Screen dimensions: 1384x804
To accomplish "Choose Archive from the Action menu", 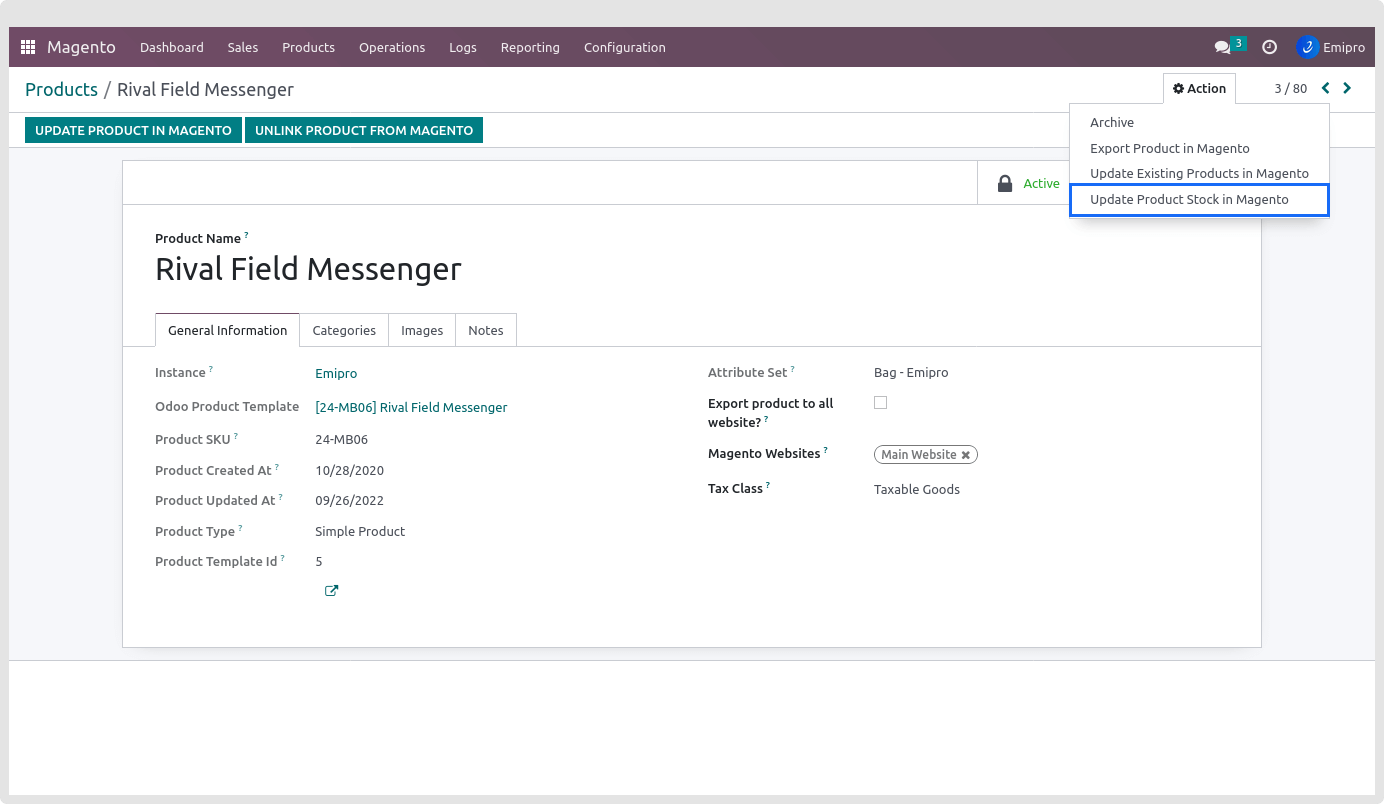I will coord(1112,122).
